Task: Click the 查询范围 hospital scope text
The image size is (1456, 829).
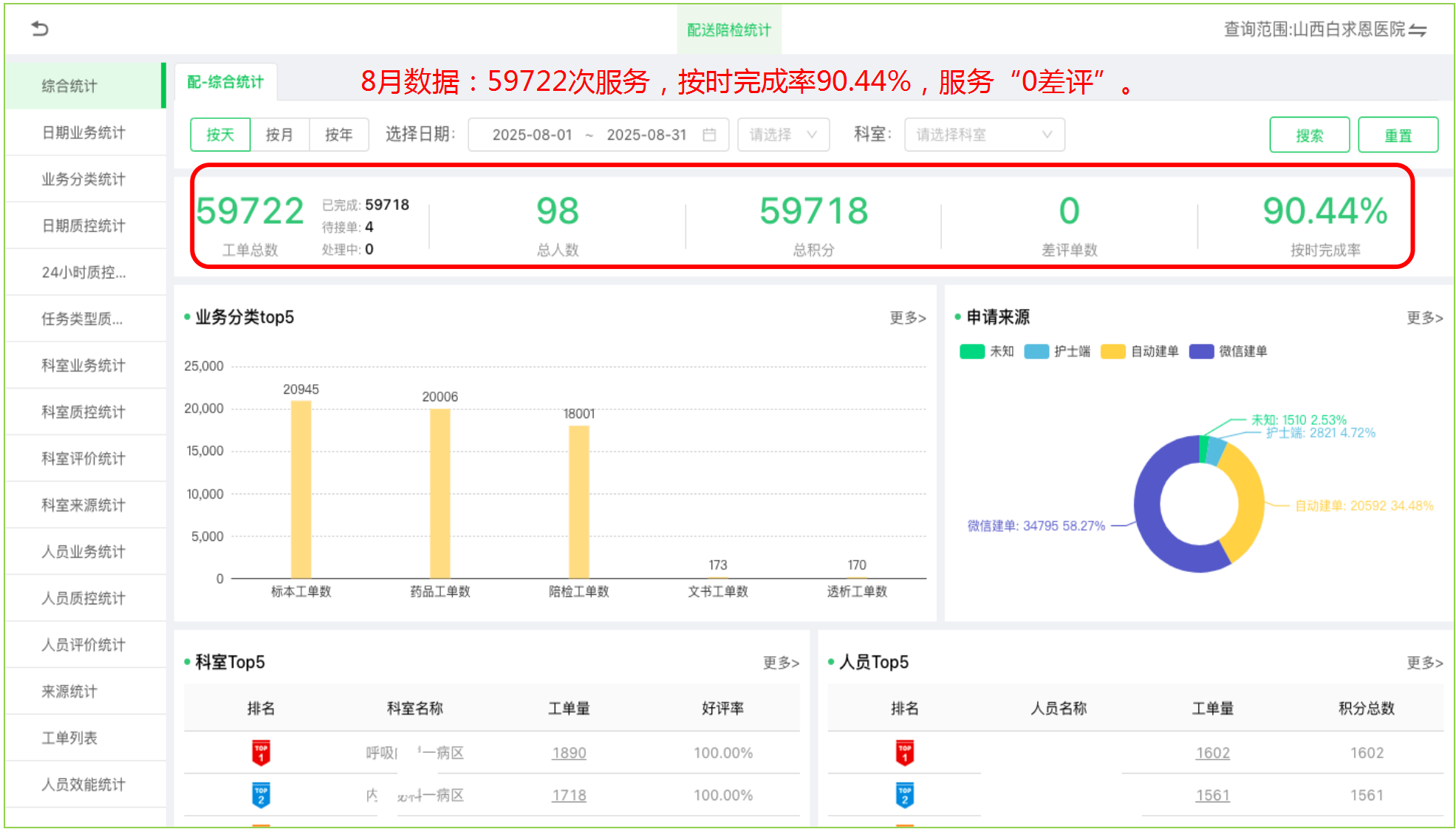Action: 1315,30
